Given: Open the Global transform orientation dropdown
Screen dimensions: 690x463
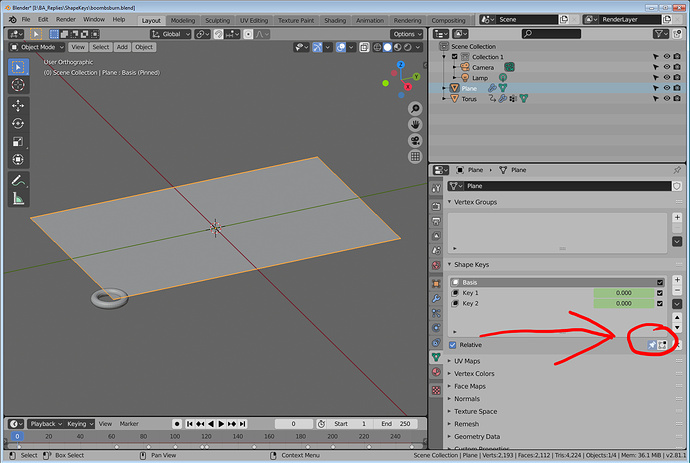Looking at the screenshot, I should pos(171,34).
